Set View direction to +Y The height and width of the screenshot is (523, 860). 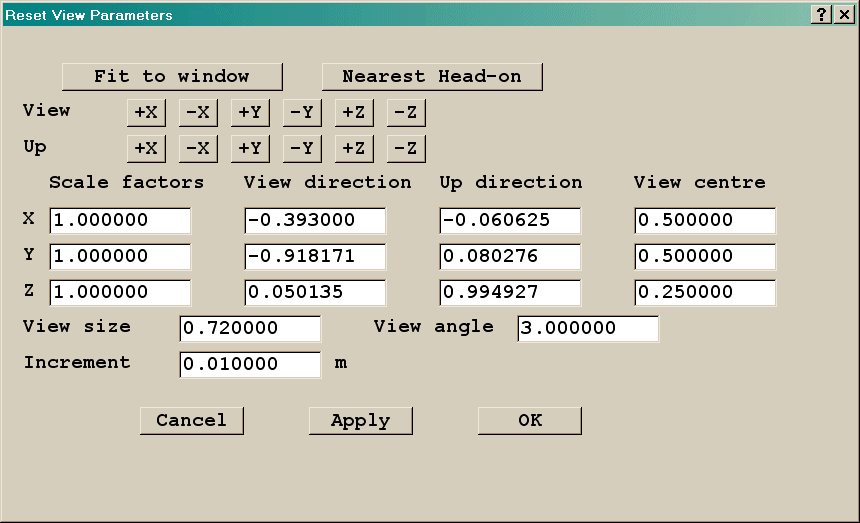(250, 112)
